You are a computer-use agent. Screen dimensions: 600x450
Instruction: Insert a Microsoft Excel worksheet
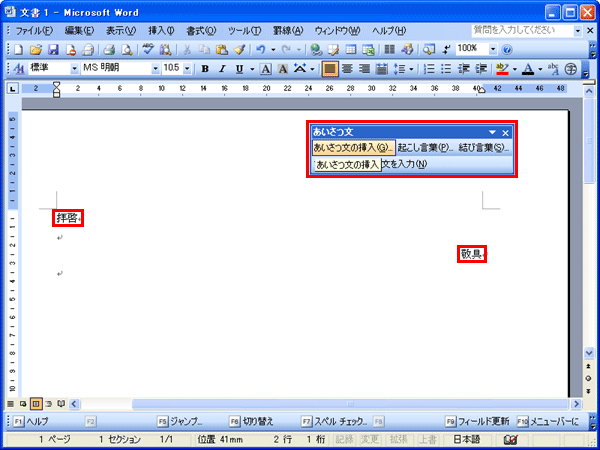[368, 49]
